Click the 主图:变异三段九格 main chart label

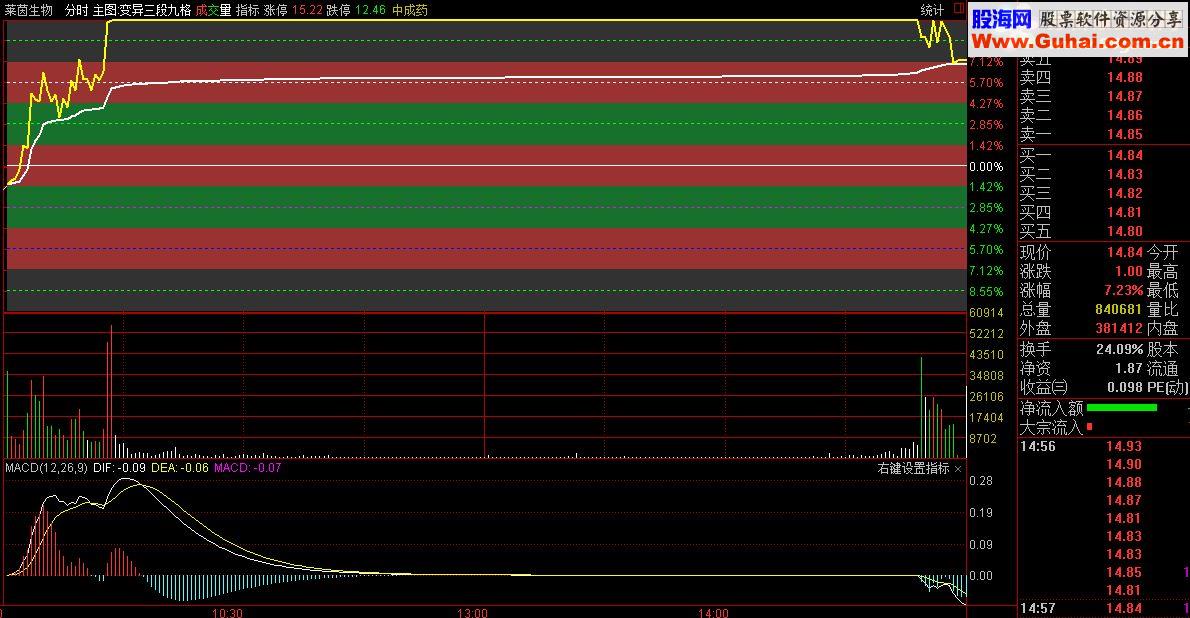pyautogui.click(x=142, y=10)
